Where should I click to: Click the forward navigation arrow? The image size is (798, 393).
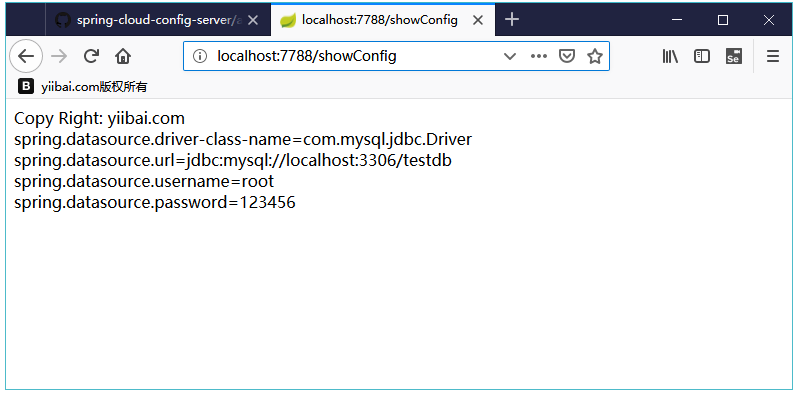(60, 56)
